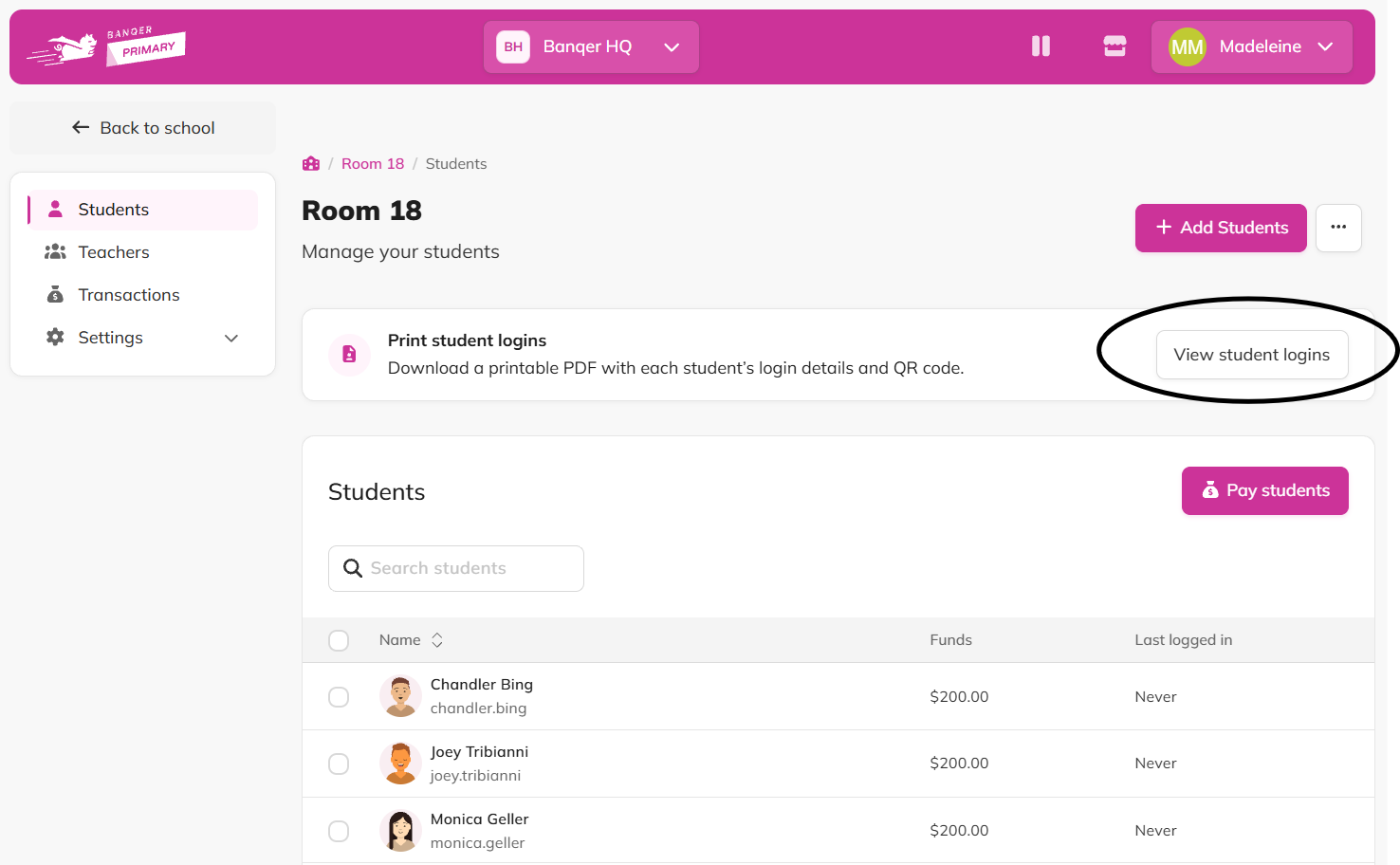
Task: Click Joey Tribianni's Never login value
Action: (1155, 764)
